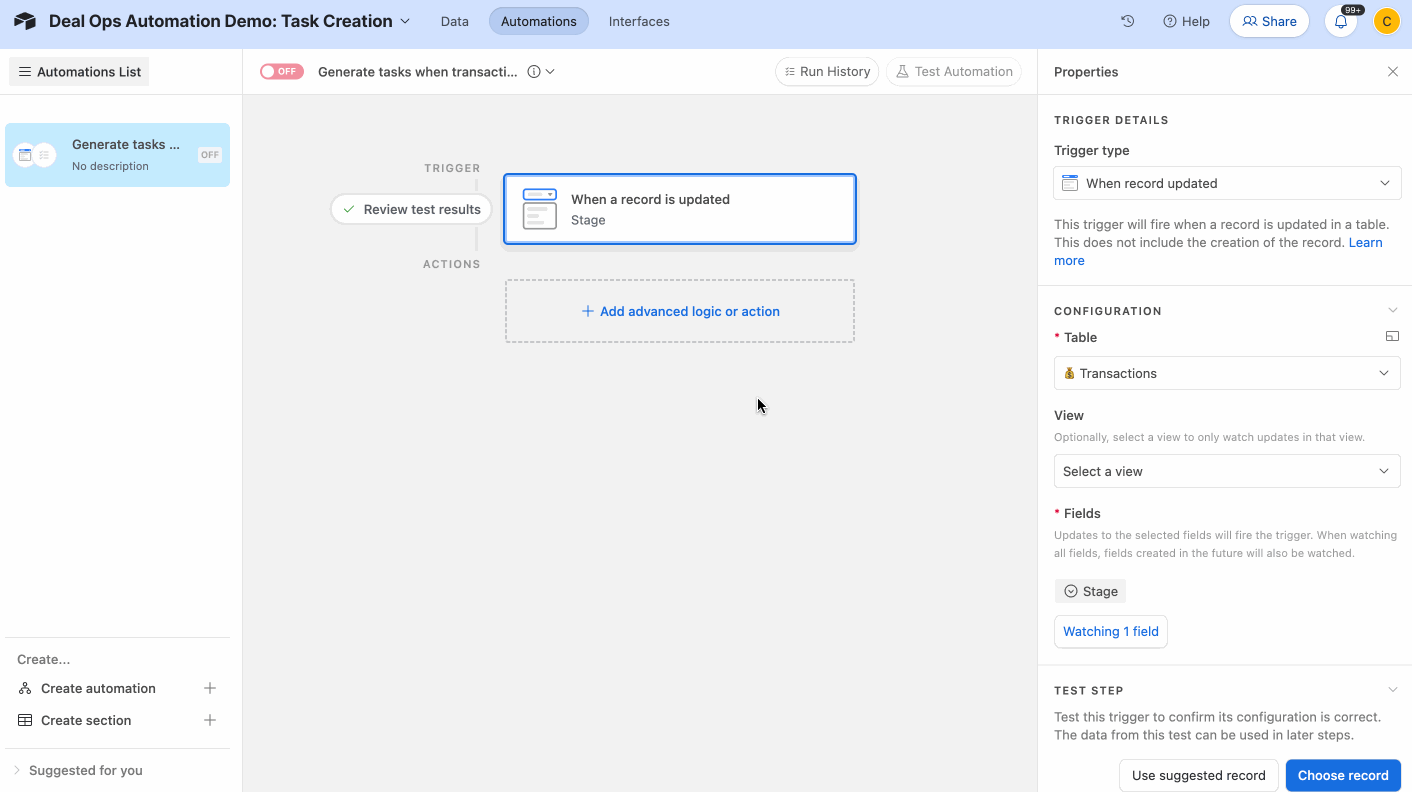Toggle the automation ON/OFF switch

[281, 72]
